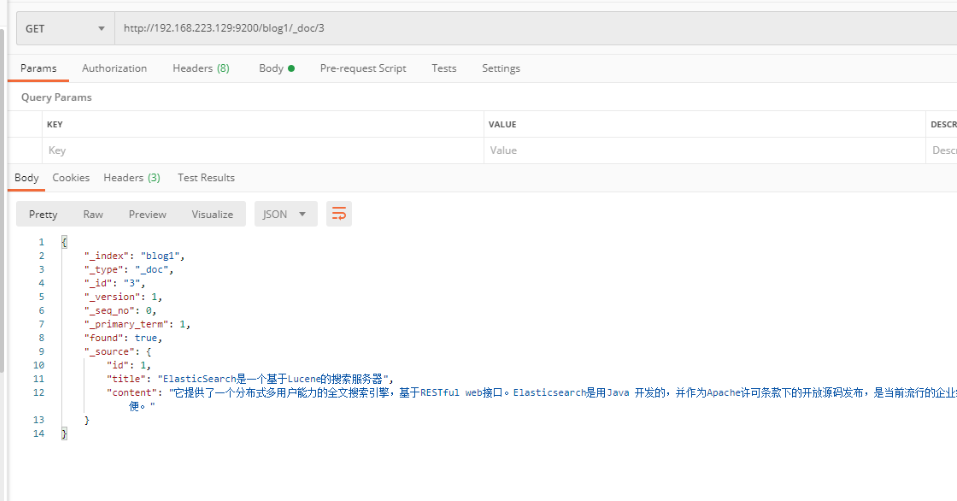Screen dimensions: 957x501
Task: Click the "_primary_term": 1 line
Action: pyautogui.click(x=137, y=324)
